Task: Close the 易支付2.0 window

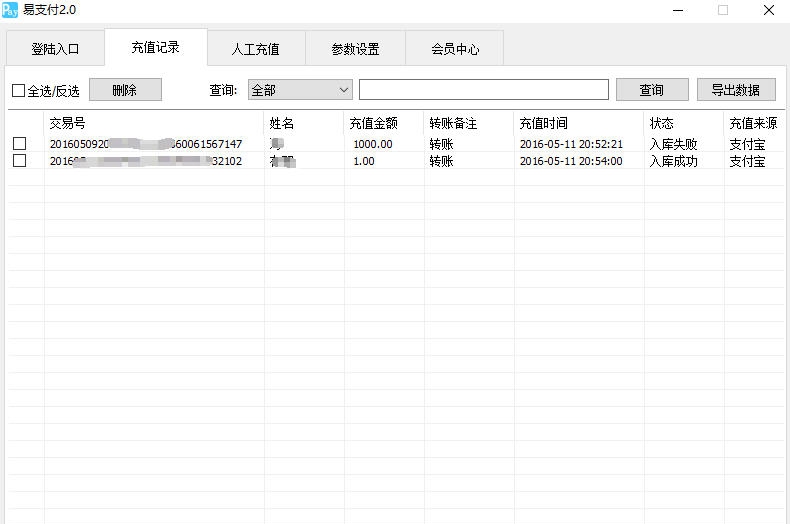Action: [769, 10]
